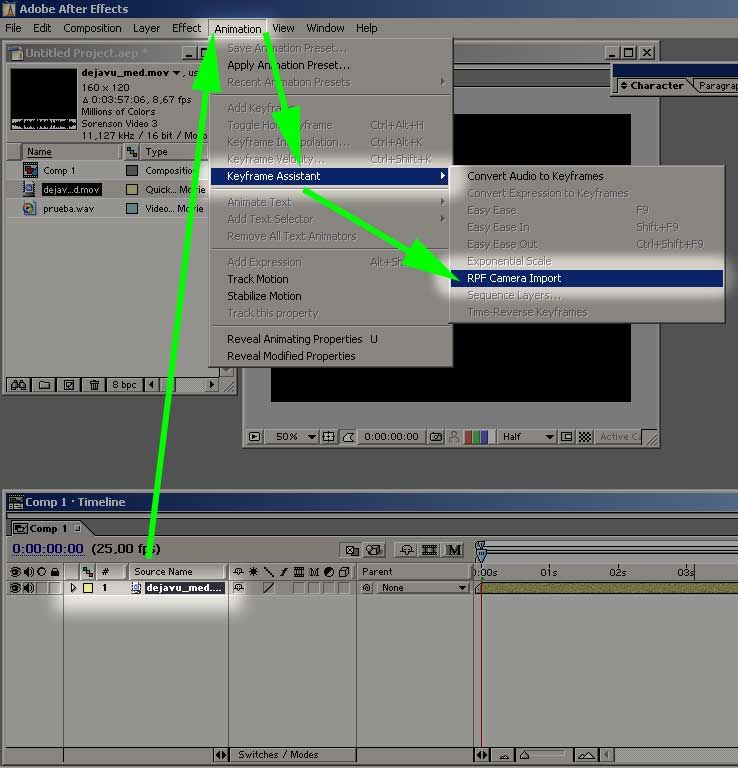Click the zoom in mountain icon in timeline
This screenshot has height=768, width=738.
586,755
